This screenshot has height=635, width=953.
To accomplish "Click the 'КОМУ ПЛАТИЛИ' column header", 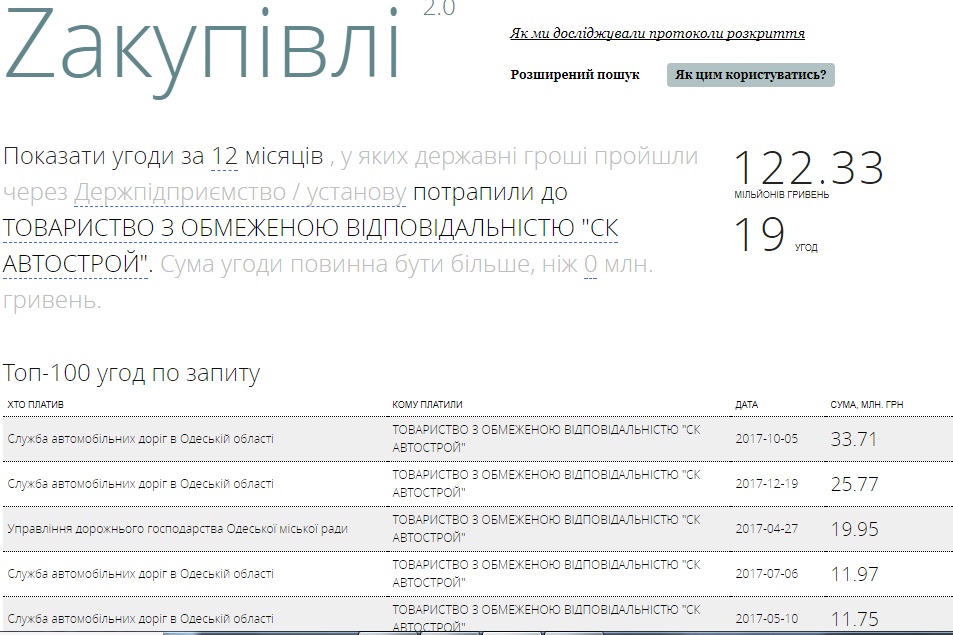I will point(427,405).
